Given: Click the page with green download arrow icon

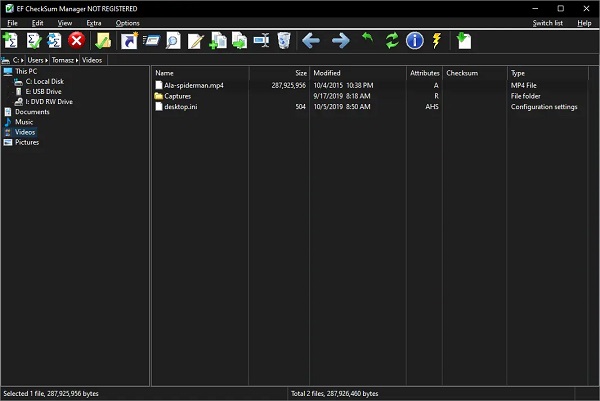Looking at the screenshot, I should (464, 41).
